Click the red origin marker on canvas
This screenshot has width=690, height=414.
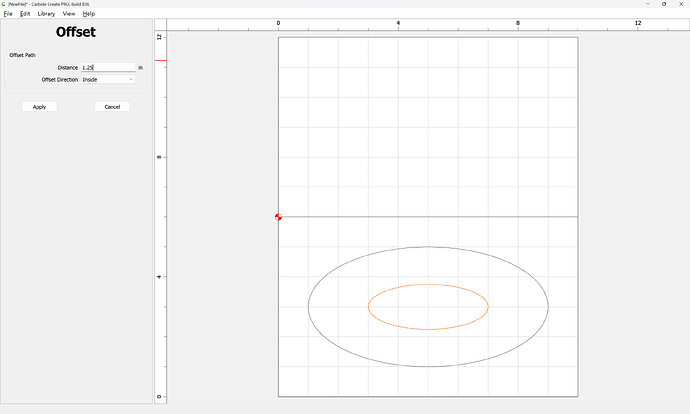click(278, 217)
